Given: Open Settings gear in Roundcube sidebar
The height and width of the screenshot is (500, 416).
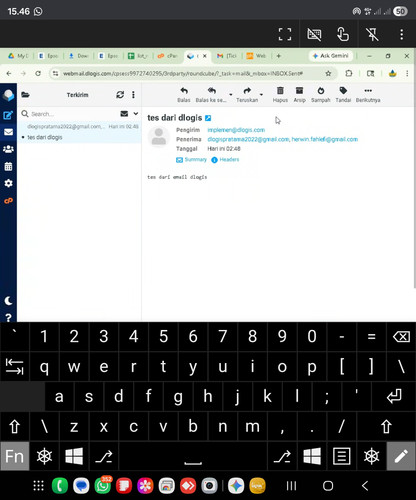Looking at the screenshot, I should pyautogui.click(x=8, y=183).
